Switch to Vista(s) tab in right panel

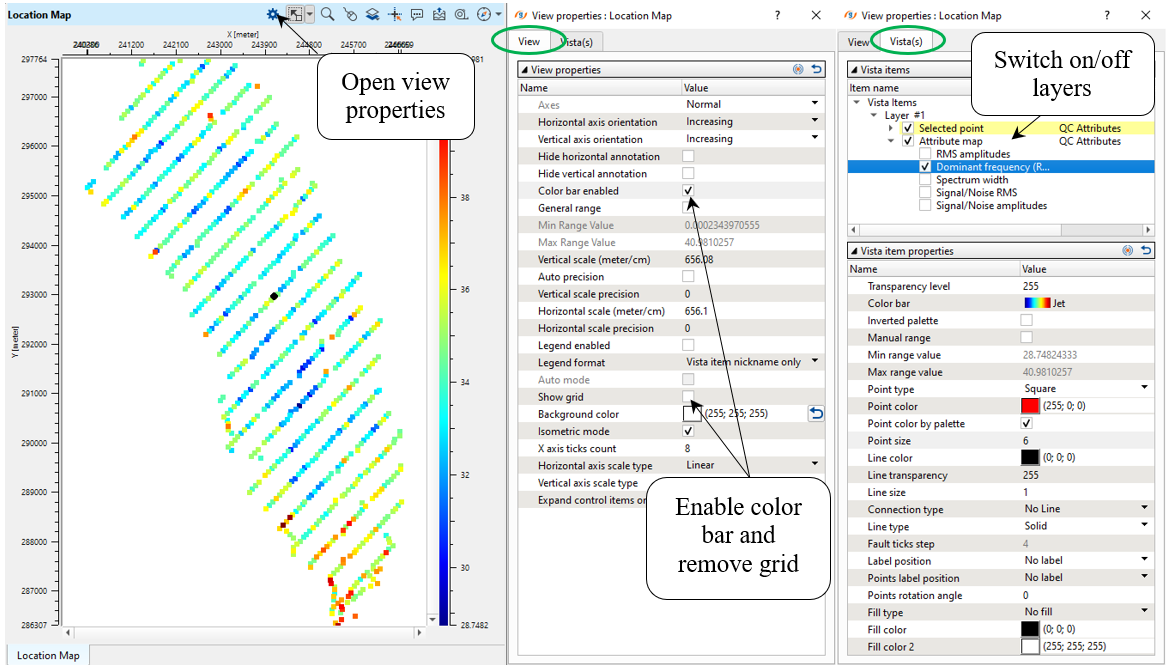pos(909,42)
